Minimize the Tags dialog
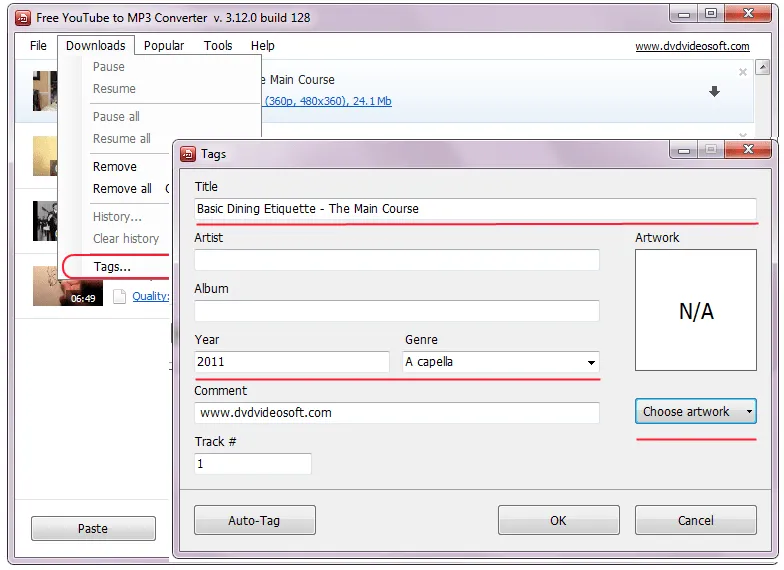The width and height of the screenshot is (784, 570). (x=684, y=150)
